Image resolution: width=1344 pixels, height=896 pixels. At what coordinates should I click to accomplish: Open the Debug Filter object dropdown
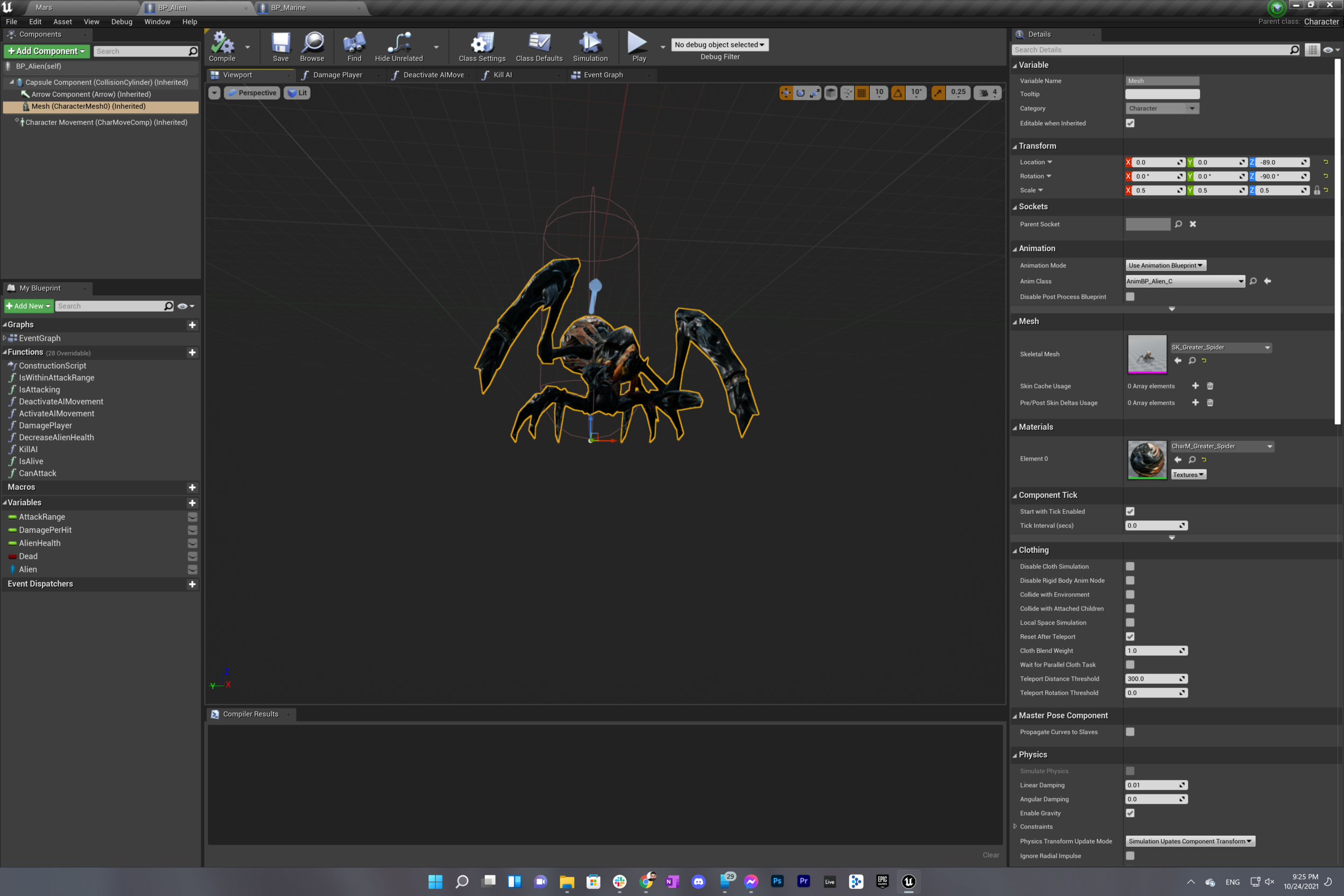(x=719, y=45)
